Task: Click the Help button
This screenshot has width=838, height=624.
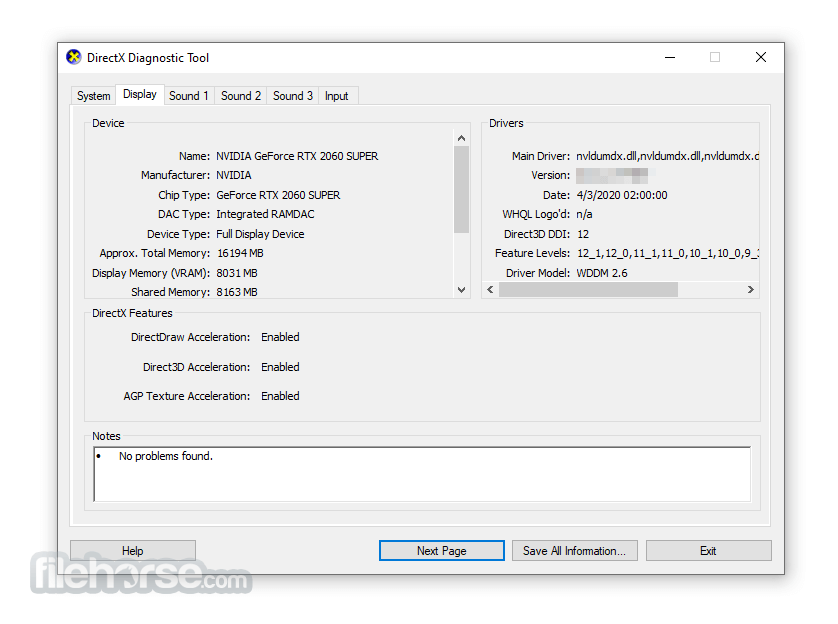Action: click(133, 551)
